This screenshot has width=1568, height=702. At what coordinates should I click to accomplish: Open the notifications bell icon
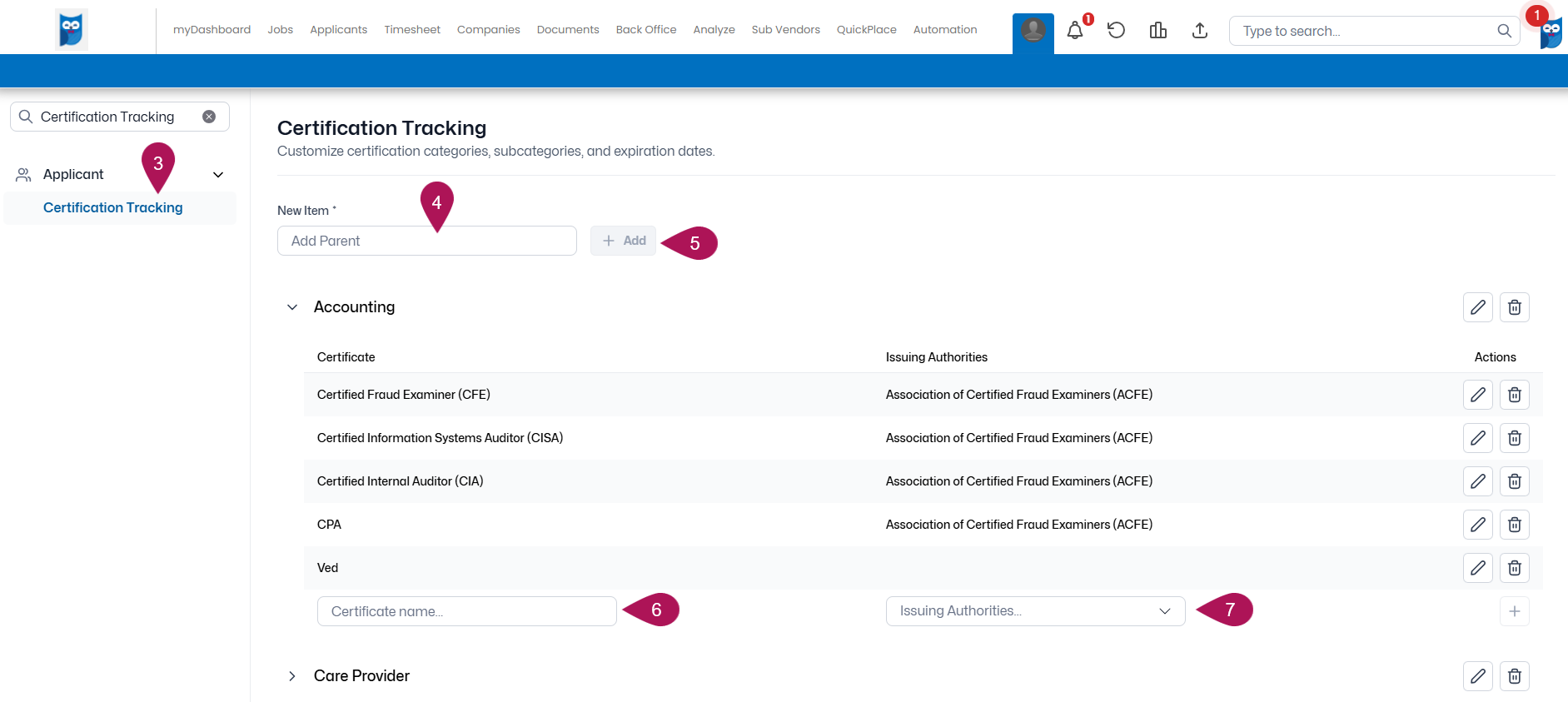click(x=1075, y=31)
